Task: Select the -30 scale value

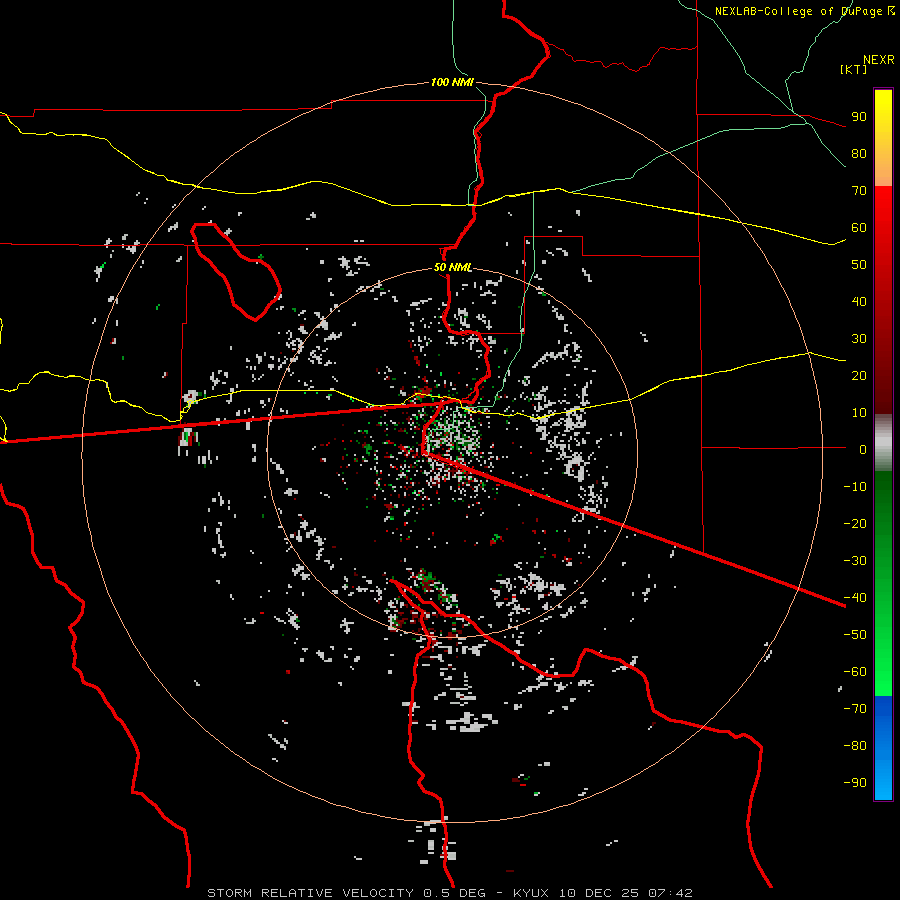Action: (855, 561)
